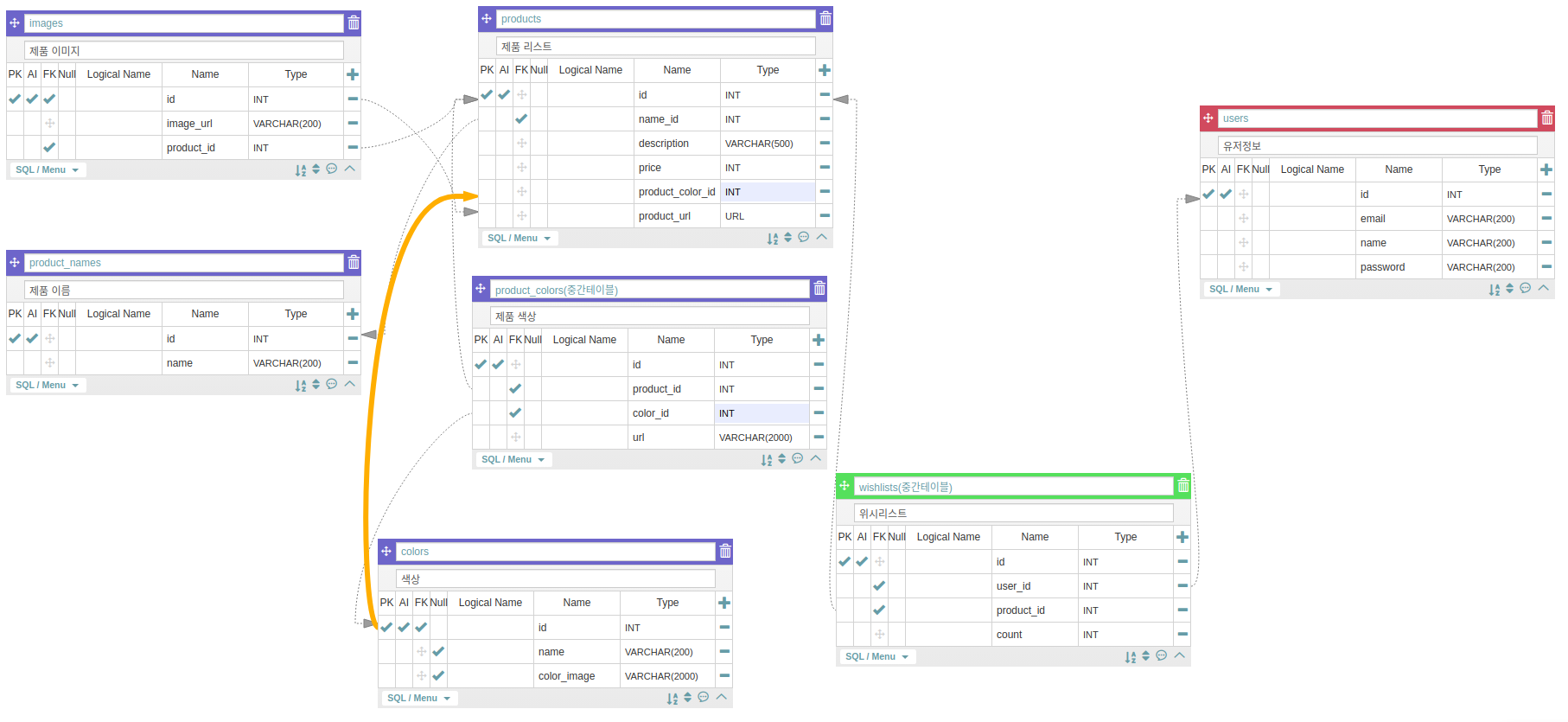
Task: Collapse the product_colors table using chevron
Action: pos(815,459)
